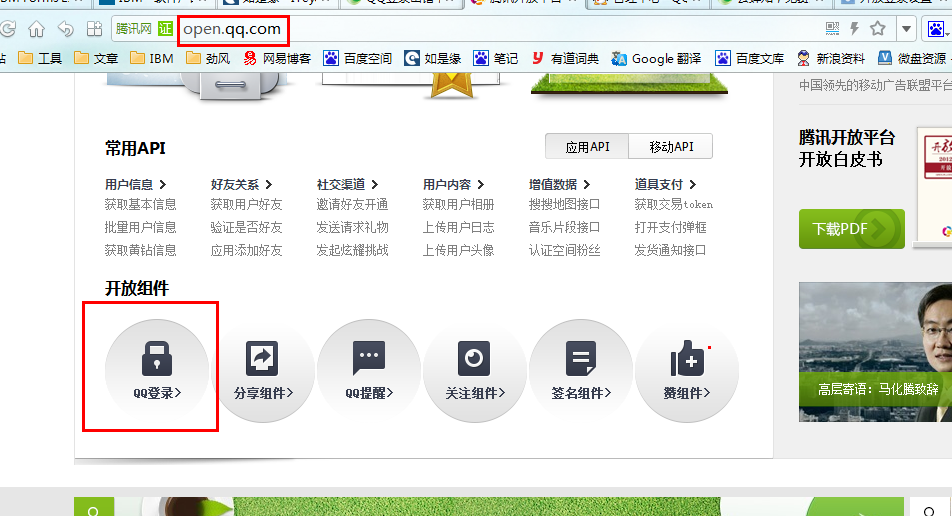
Task: Open the 网易博客 bookmark
Action: point(277,58)
